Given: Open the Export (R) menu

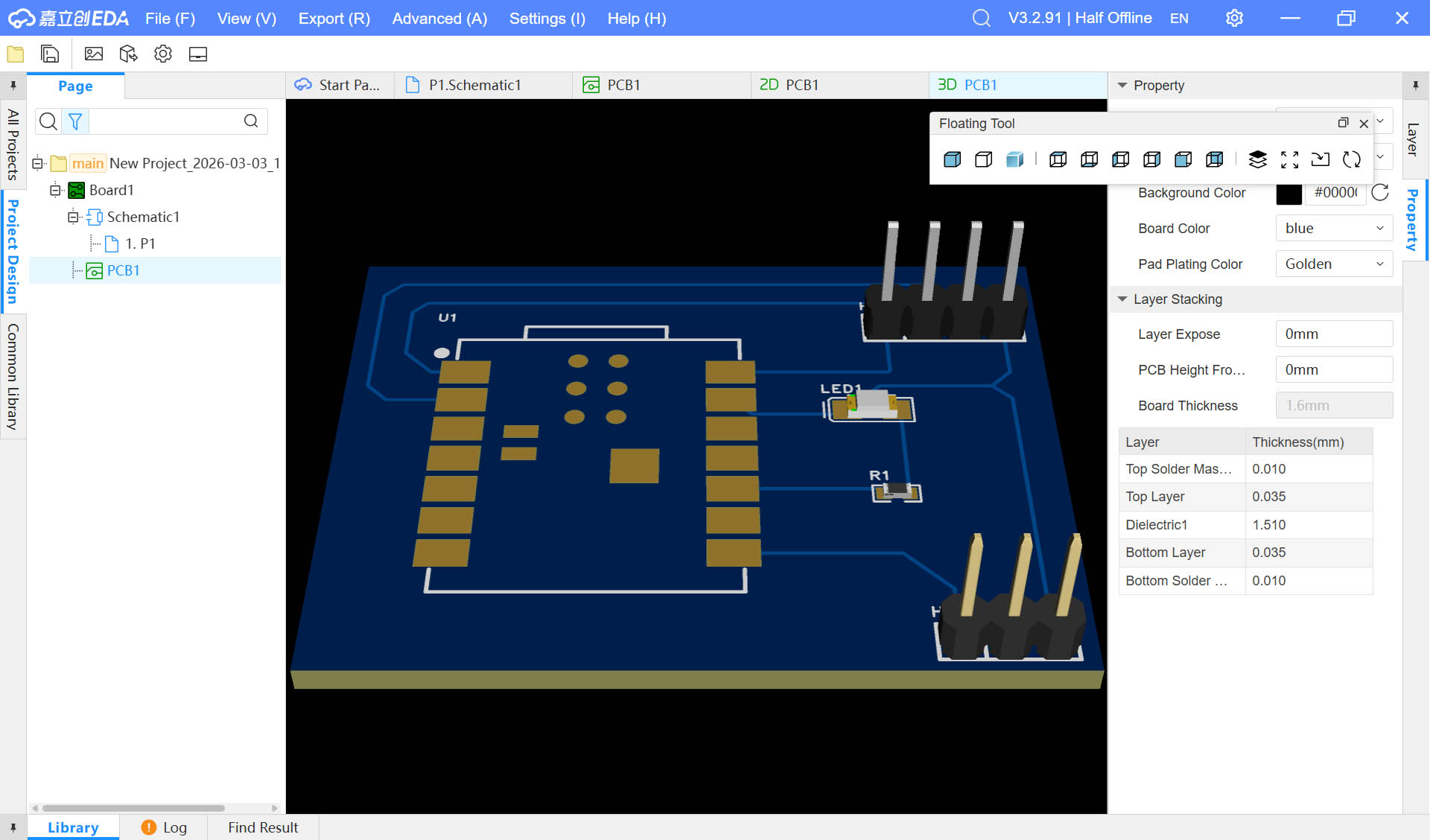Looking at the screenshot, I should (x=334, y=18).
